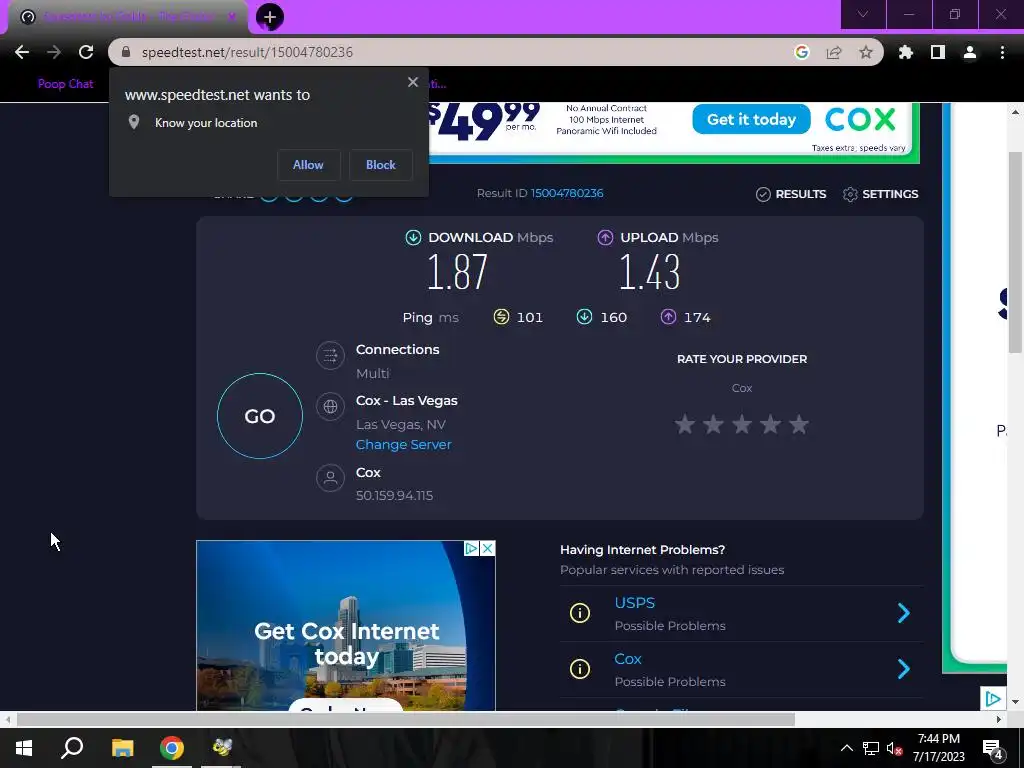This screenshot has height=768, width=1024.
Task: Click the Cox user profile icon
Action: pos(330,478)
